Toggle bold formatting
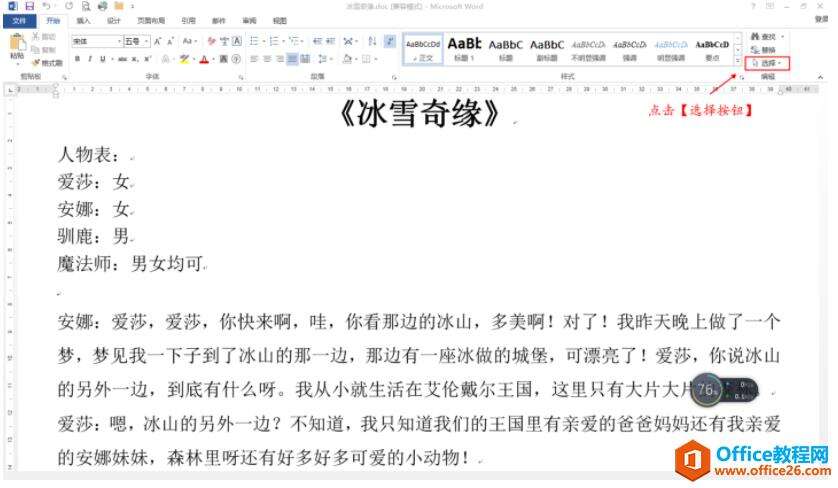Image resolution: width=838 pixels, height=488 pixels. point(77,59)
